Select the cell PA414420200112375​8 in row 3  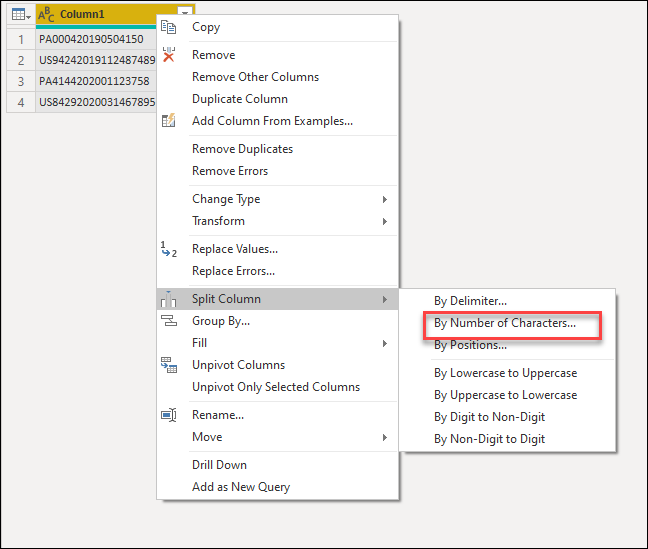tap(96, 81)
